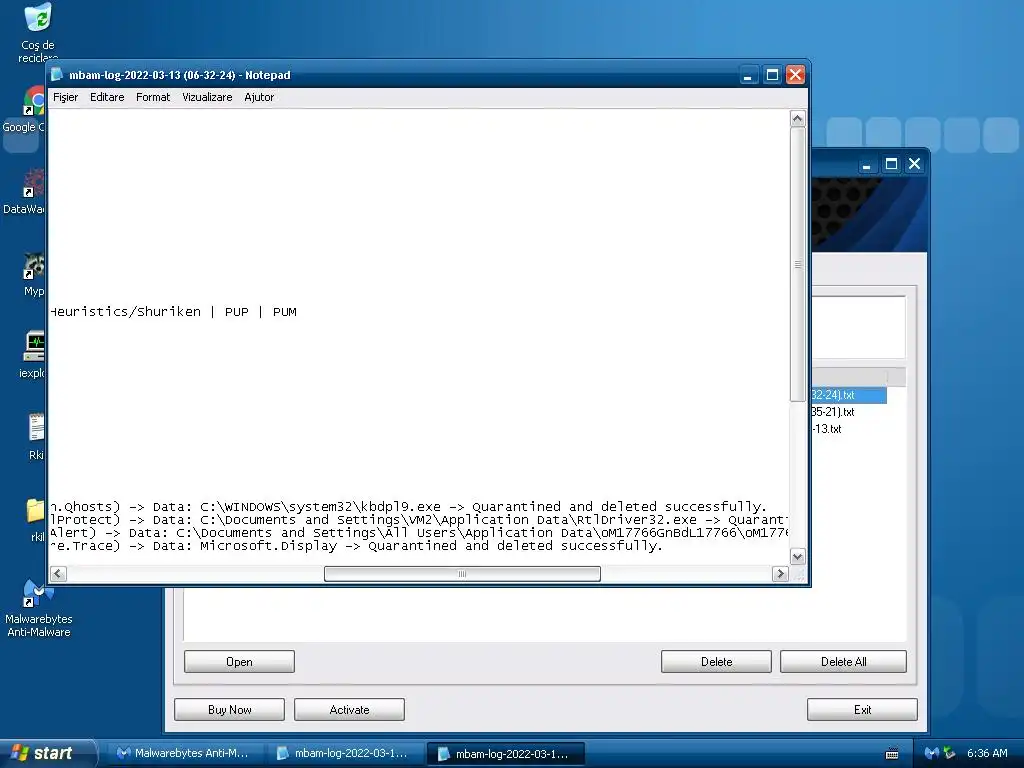The width and height of the screenshot is (1024, 768).
Task: Close the Malwarebytes window
Action: tap(914, 165)
